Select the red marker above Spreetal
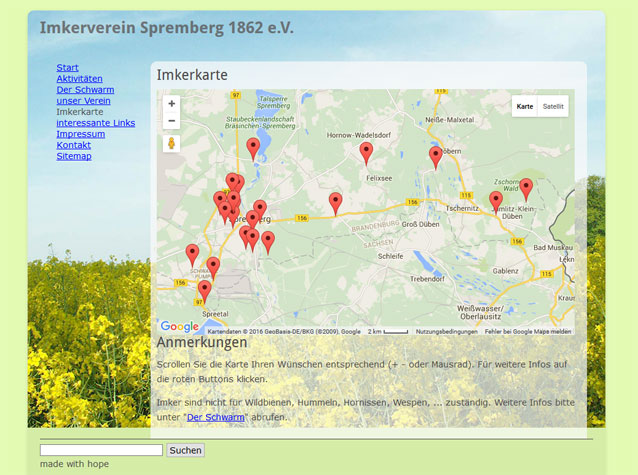The height and width of the screenshot is (475, 638). (204, 290)
